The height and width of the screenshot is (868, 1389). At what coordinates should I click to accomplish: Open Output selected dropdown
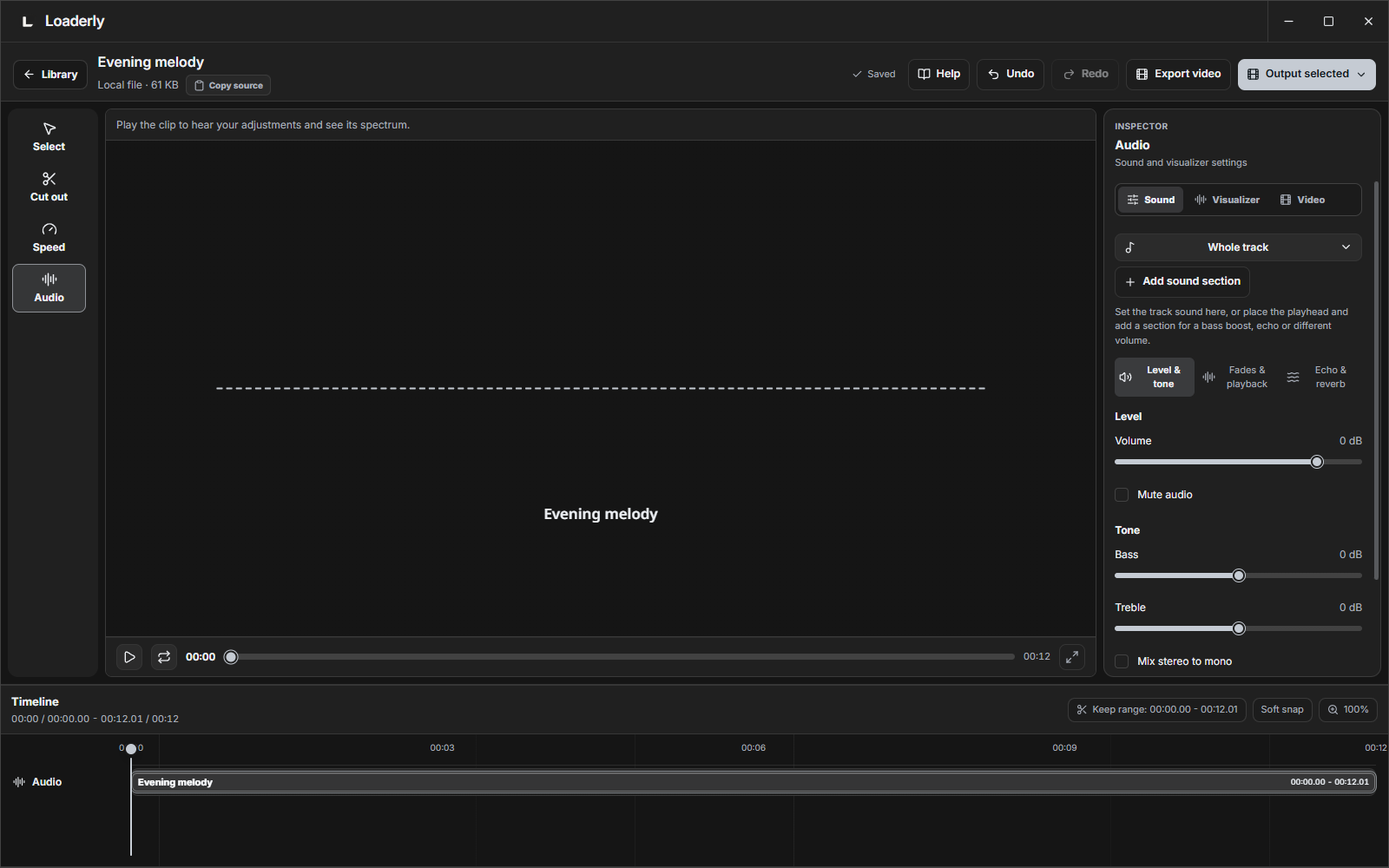[x=1307, y=74]
